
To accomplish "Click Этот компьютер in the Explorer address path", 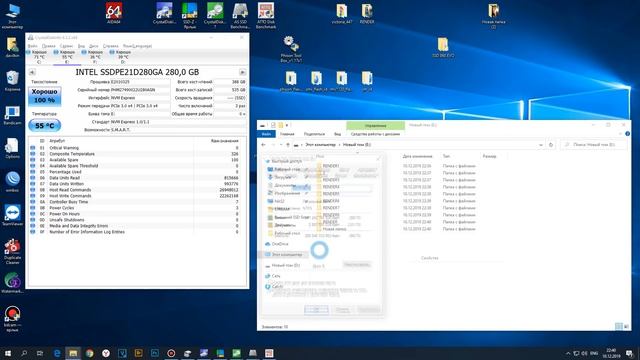I will point(320,145).
